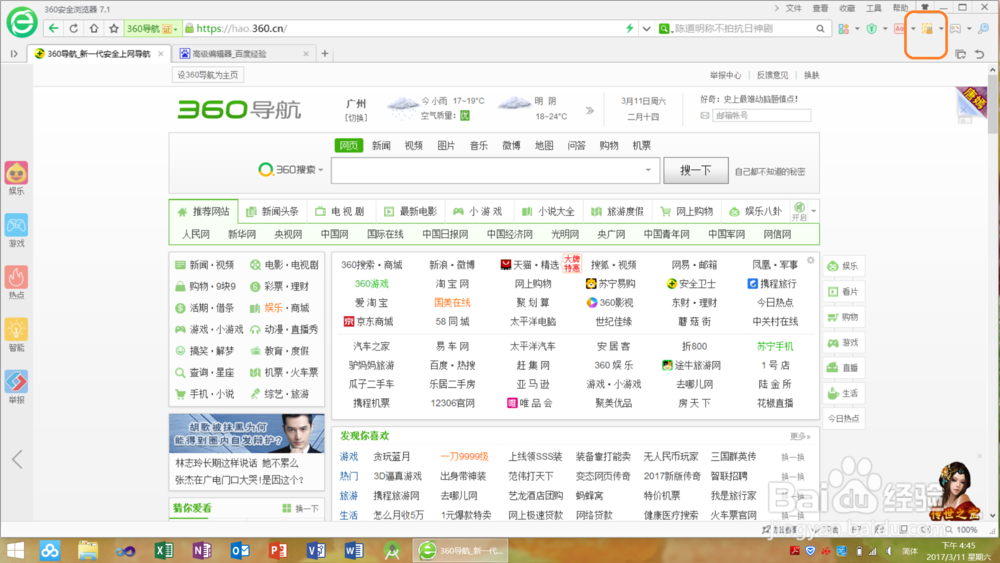Image resolution: width=1000 pixels, height=563 pixels.
Task: Open the 娱乐 sidebar icon
Action: click(17, 179)
